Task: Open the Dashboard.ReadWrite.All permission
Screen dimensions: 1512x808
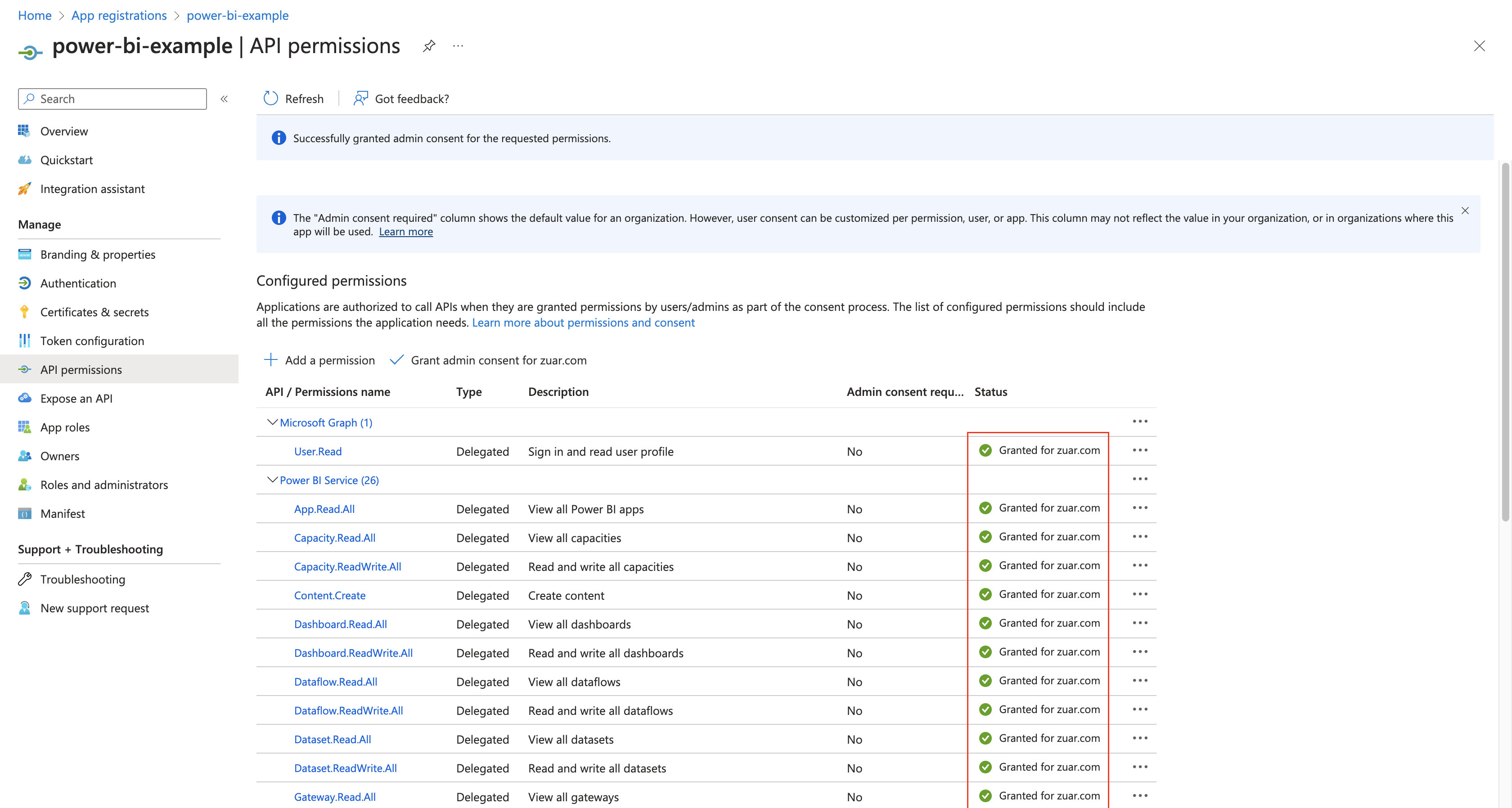Action: [353, 652]
